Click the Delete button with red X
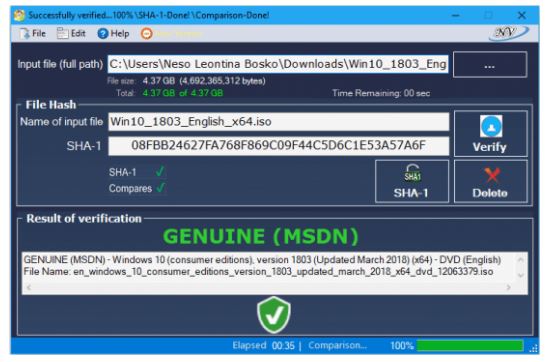 pyautogui.click(x=490, y=181)
